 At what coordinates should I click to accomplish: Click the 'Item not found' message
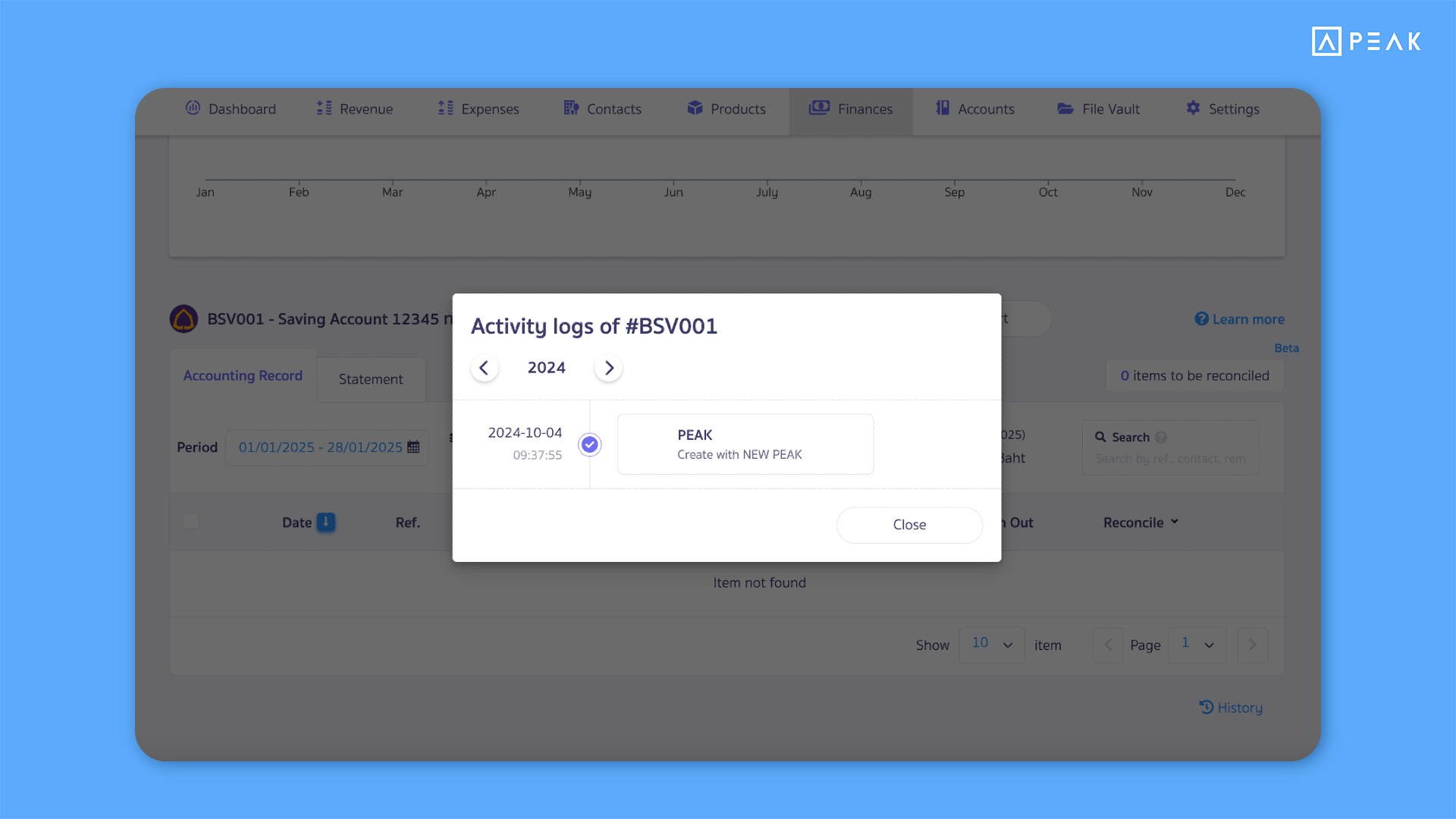point(759,583)
